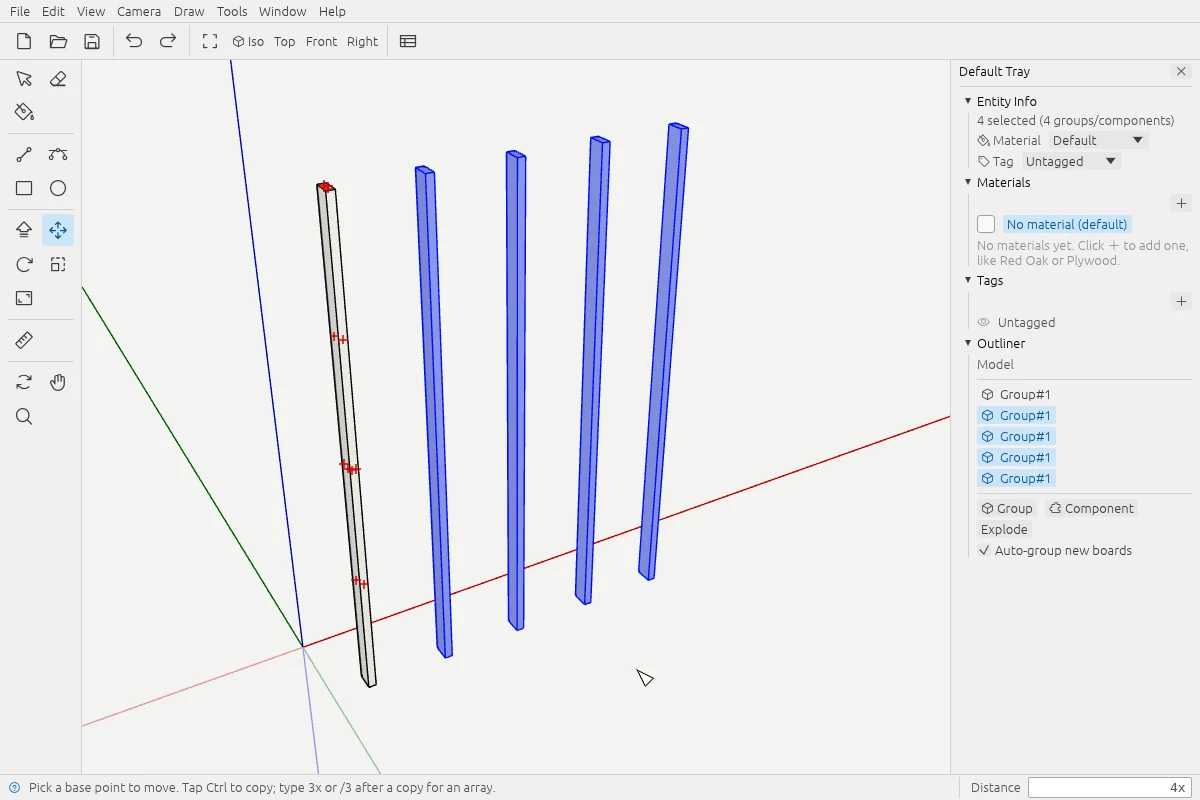The image size is (1200, 800).
Task: Switch to Front view
Action: click(322, 41)
